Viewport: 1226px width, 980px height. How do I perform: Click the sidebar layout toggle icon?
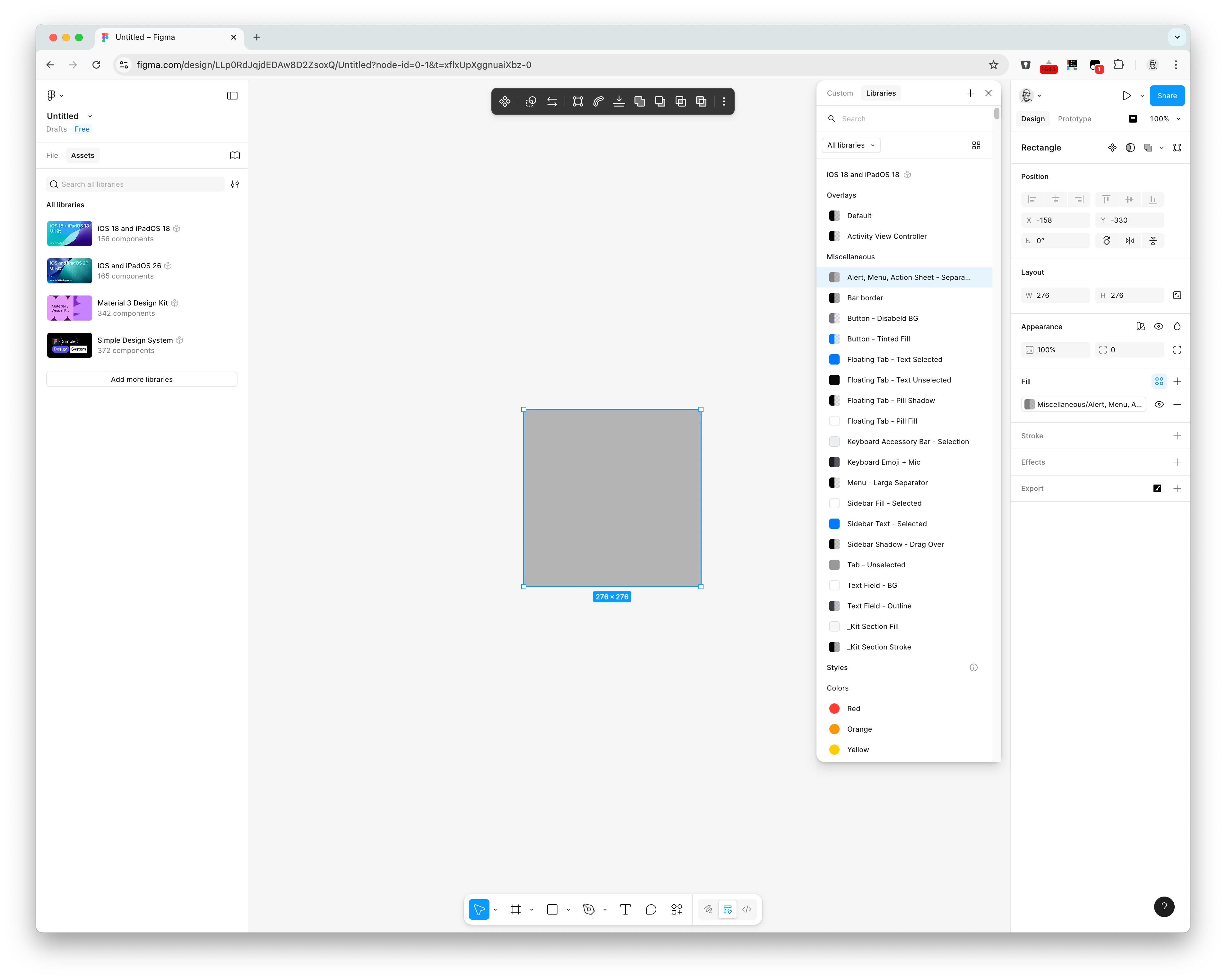coord(232,96)
